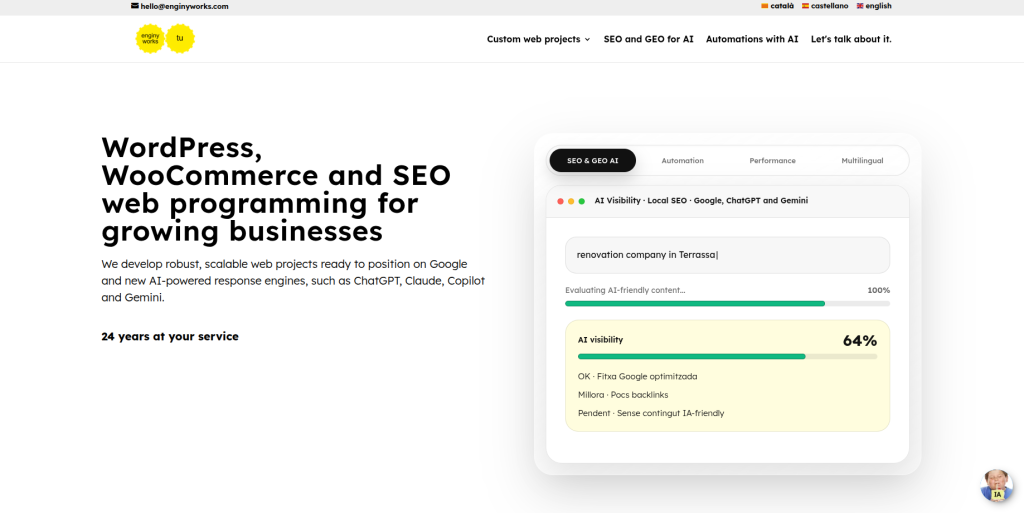Click the red dot in mock window

(560, 201)
